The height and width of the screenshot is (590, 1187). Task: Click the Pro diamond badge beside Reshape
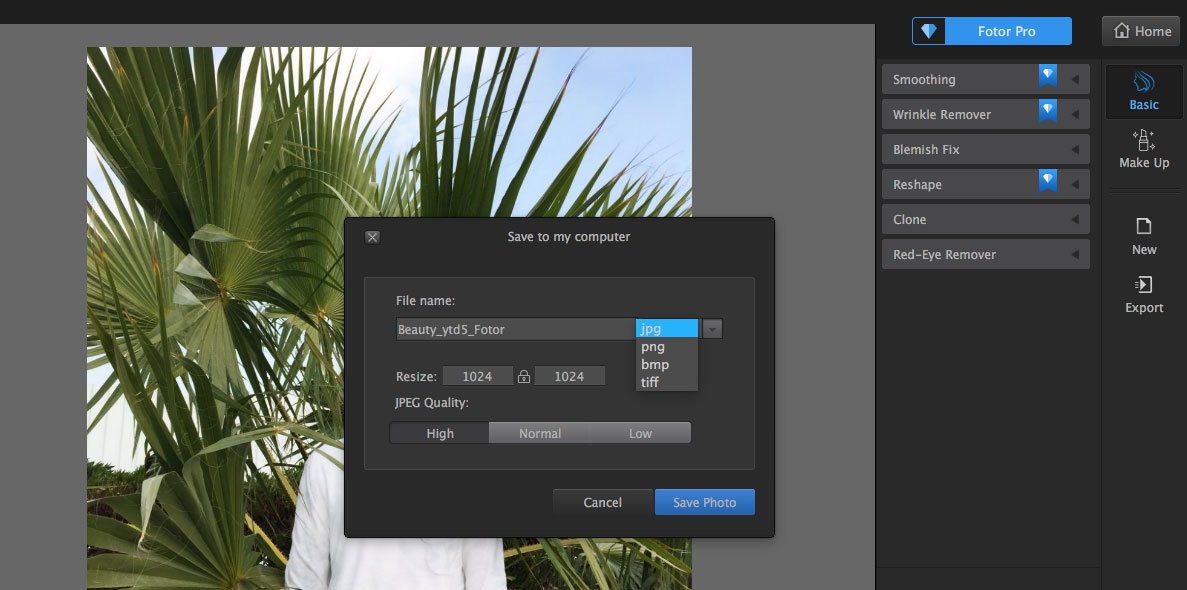click(1048, 180)
